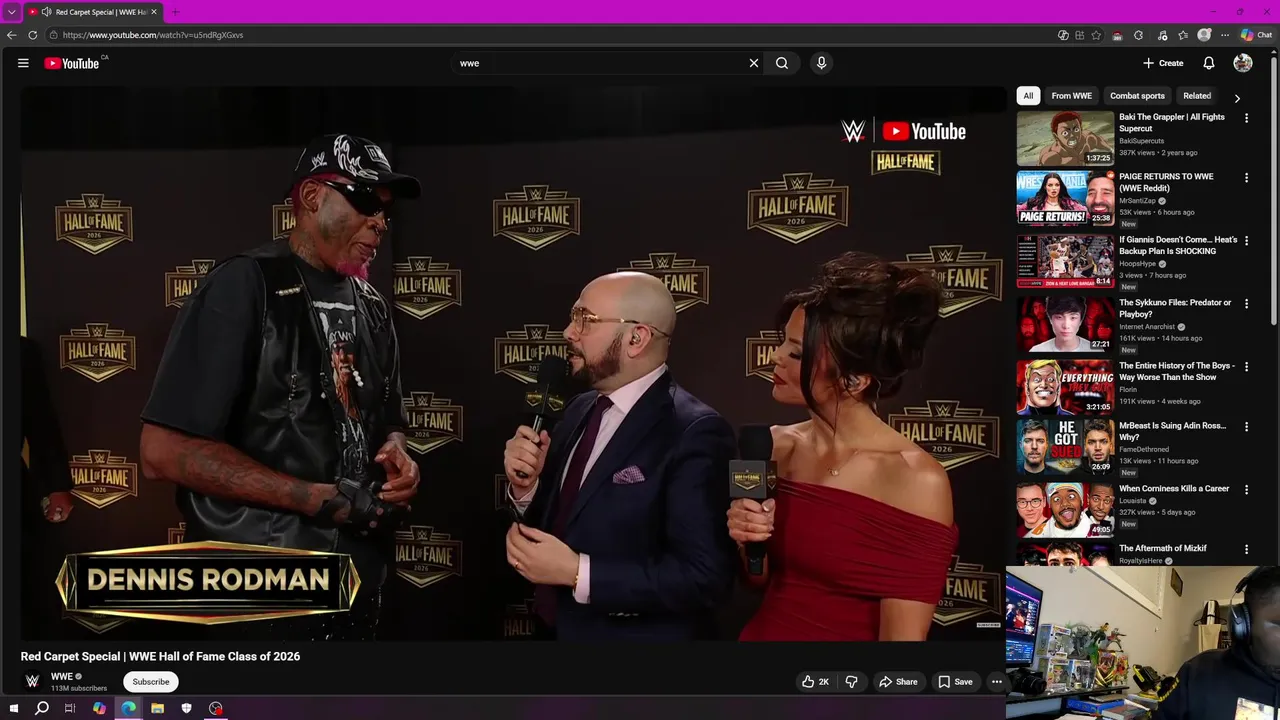The height and width of the screenshot is (720, 1280).
Task: Open the browser Settings and more ellipsis menu
Action: click(x=1225, y=35)
